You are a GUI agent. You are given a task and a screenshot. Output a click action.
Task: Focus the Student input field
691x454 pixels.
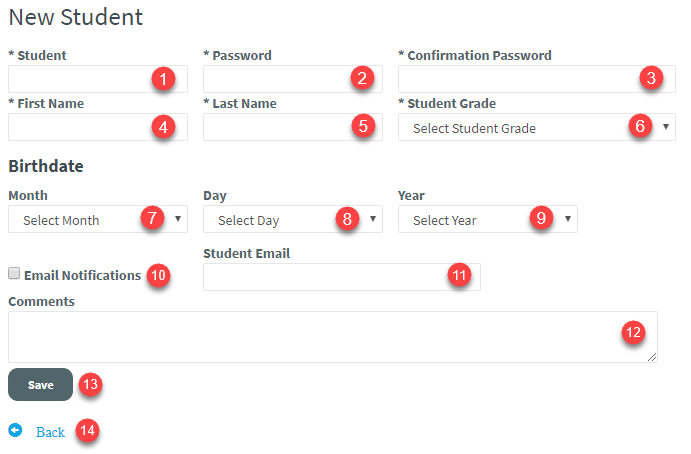78,79
